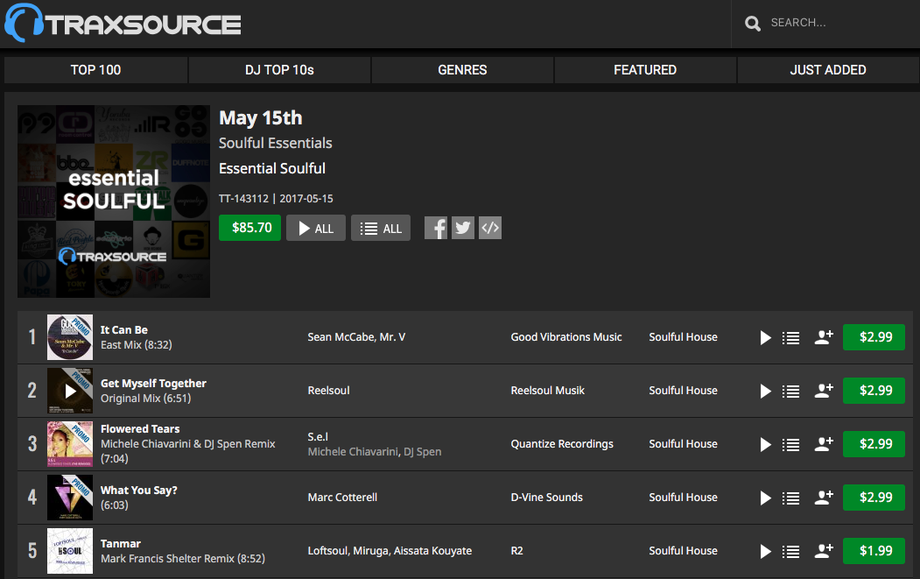
Task: Follow the artist for It Can Be
Action: (824, 337)
